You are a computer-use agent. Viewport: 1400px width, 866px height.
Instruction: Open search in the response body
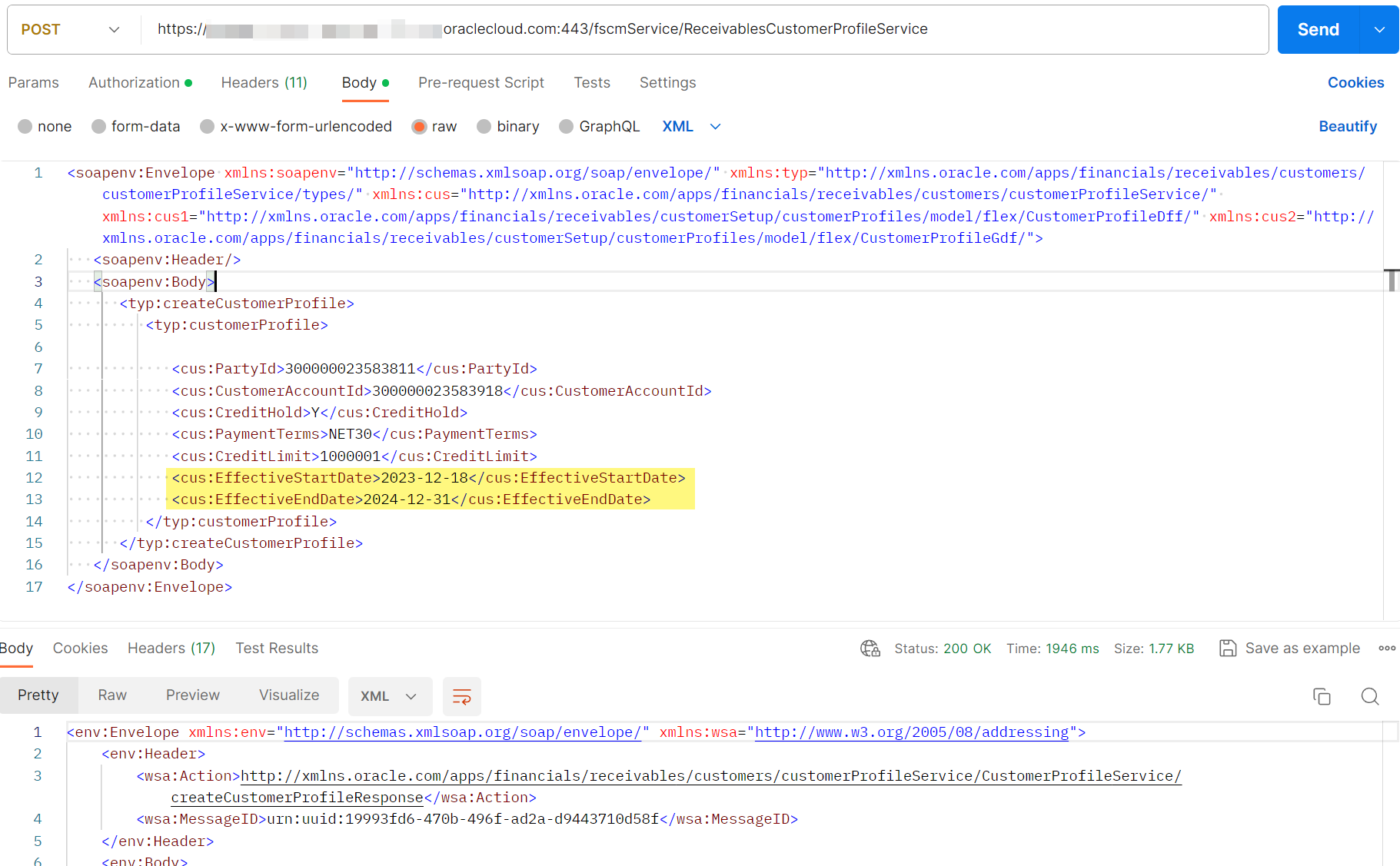pyautogui.click(x=1370, y=696)
